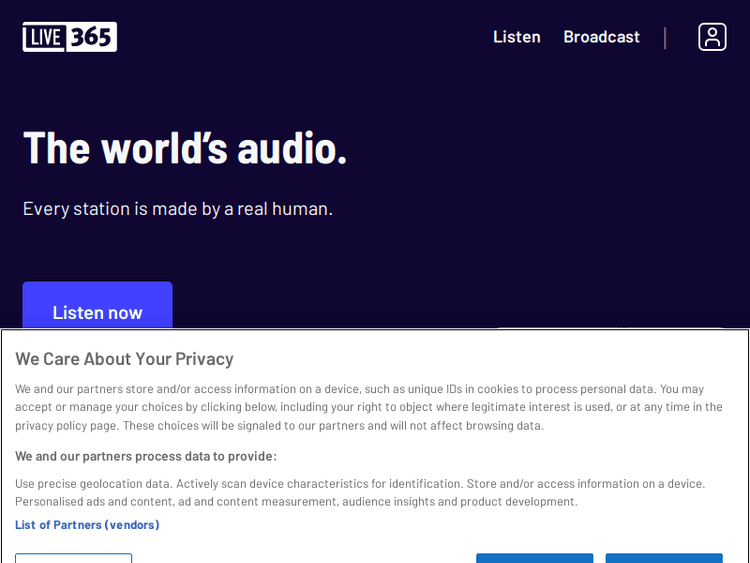Open the user account profile icon
This screenshot has width=750, height=563.
712,37
